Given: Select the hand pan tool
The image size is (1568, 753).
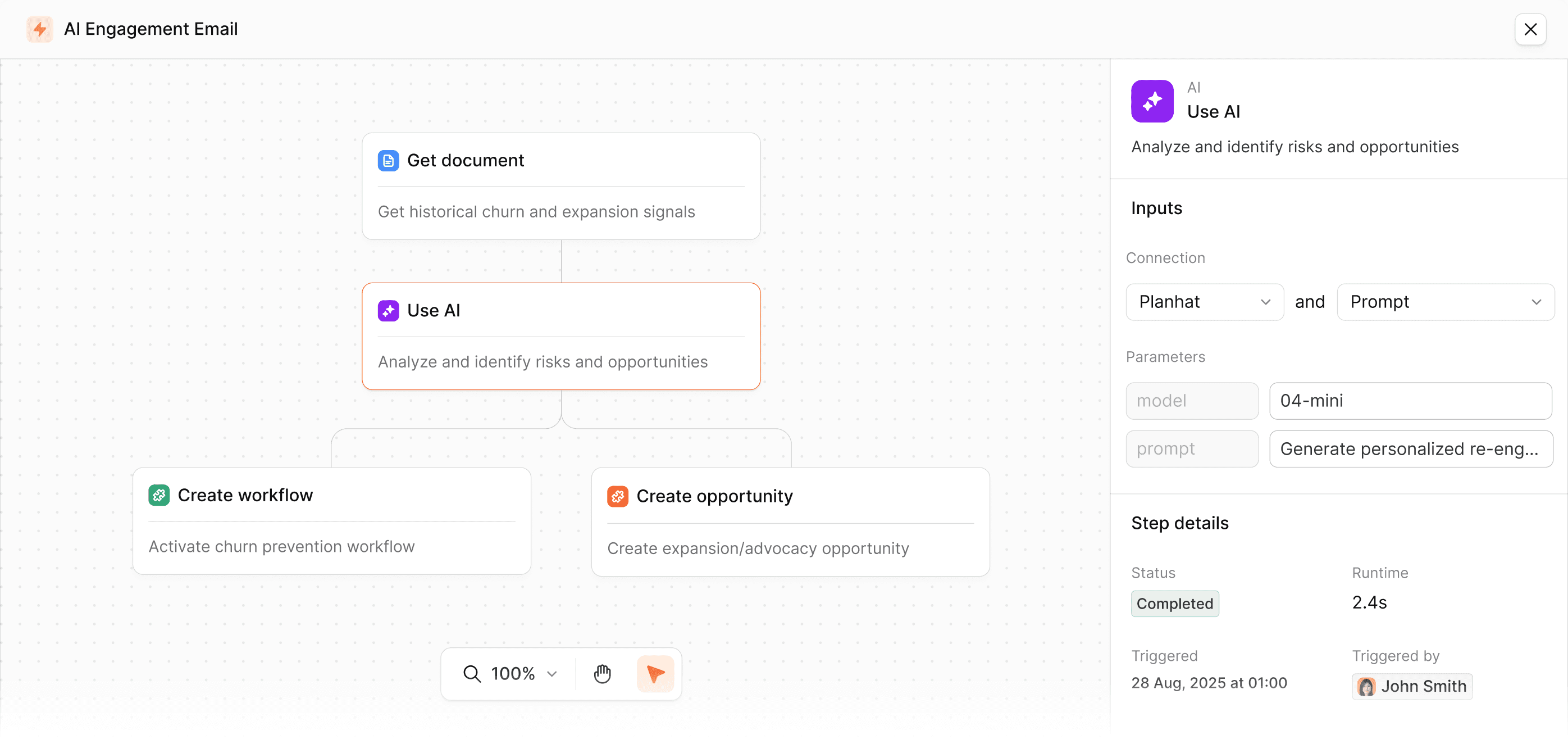Looking at the screenshot, I should point(602,674).
